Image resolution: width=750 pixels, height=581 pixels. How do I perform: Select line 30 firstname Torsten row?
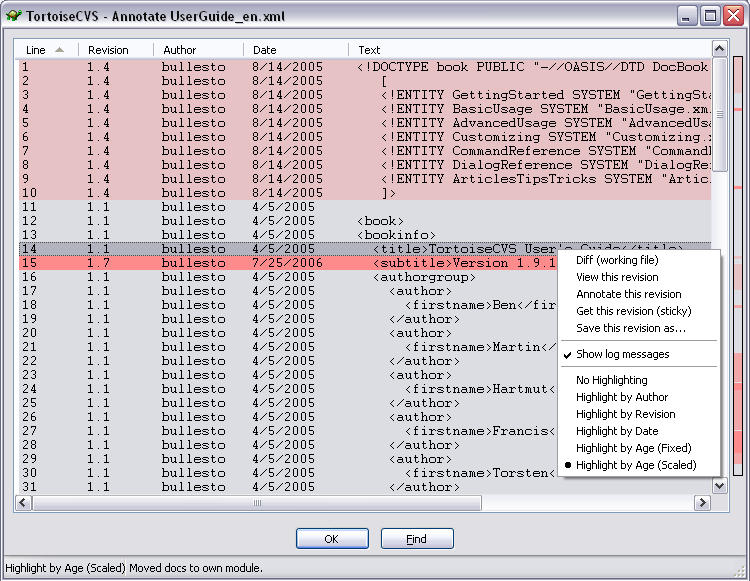288,472
